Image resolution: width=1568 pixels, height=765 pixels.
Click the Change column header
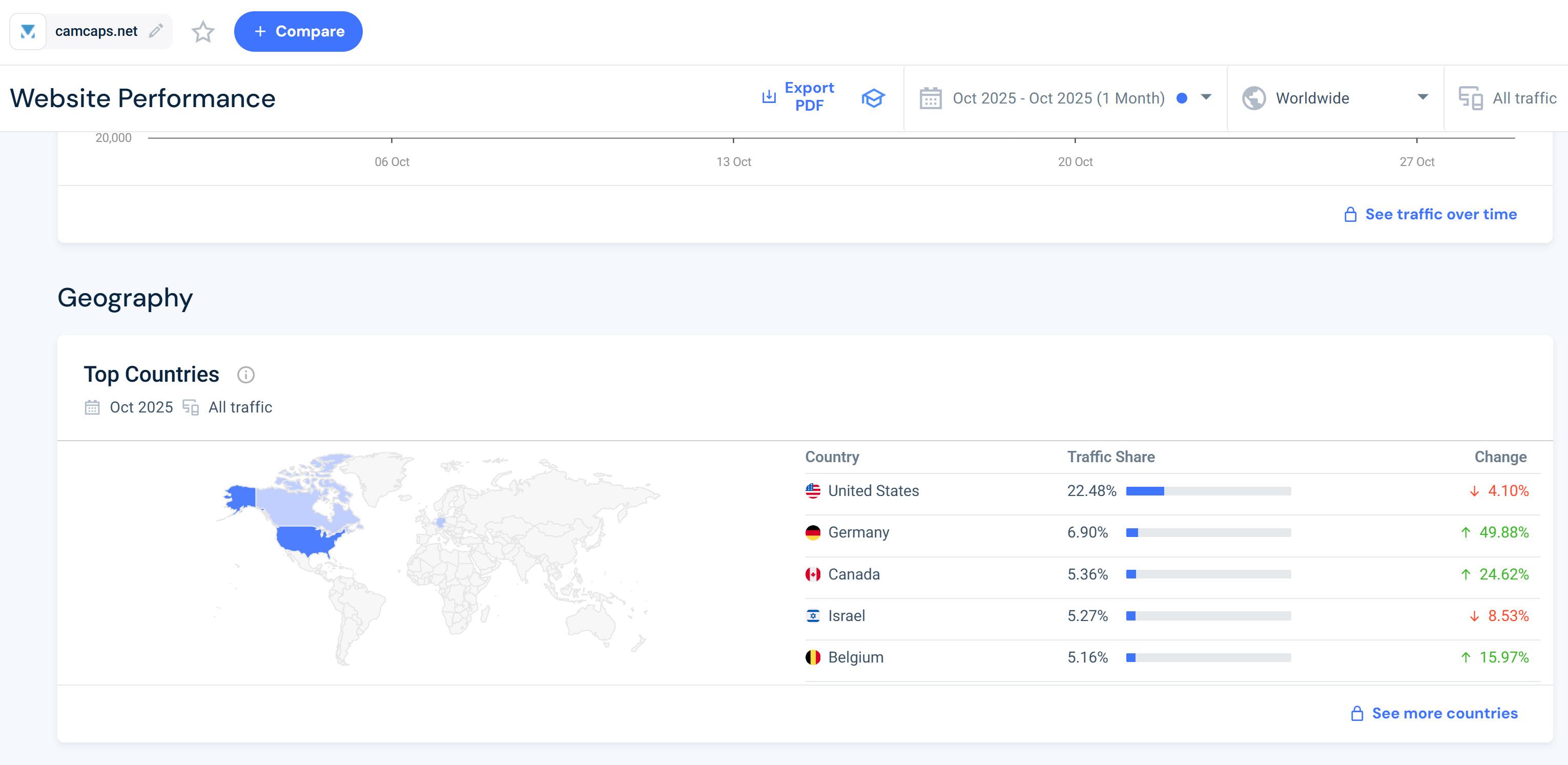click(x=1500, y=457)
